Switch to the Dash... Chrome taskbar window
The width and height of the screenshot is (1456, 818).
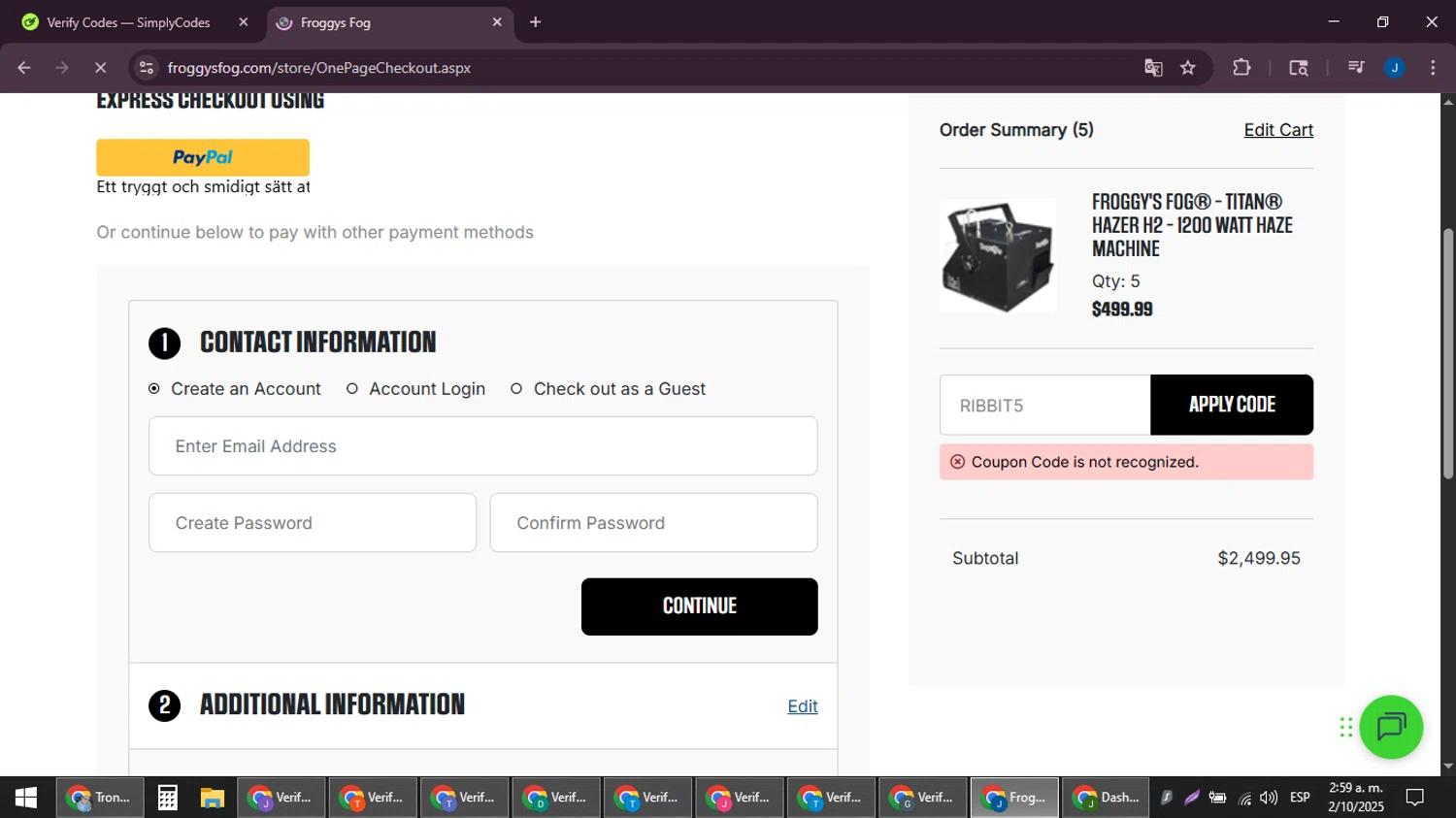1106,798
